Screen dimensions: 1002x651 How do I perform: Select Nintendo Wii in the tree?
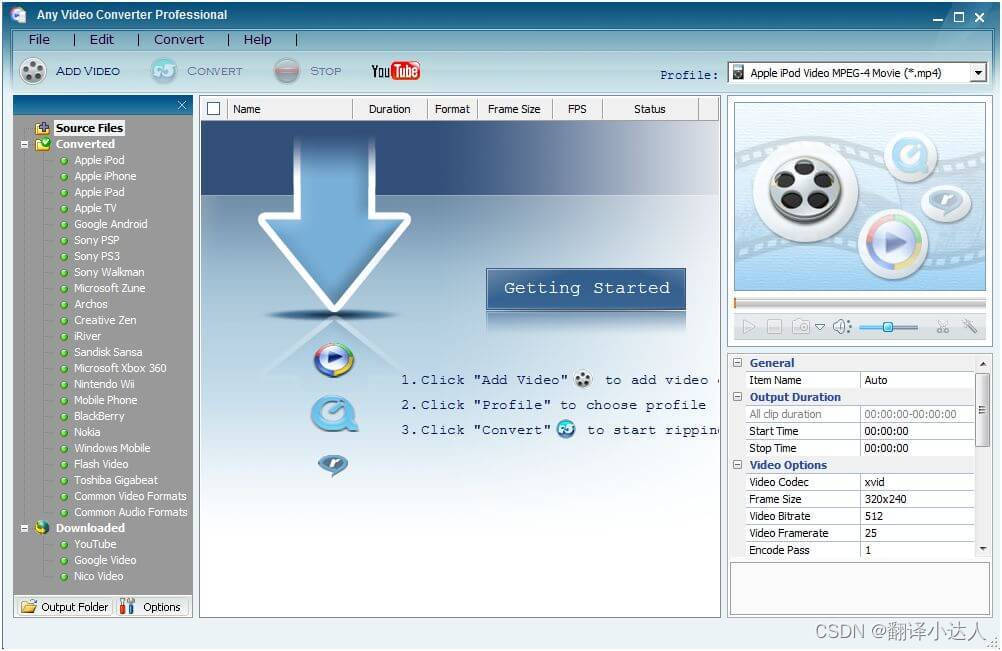104,384
